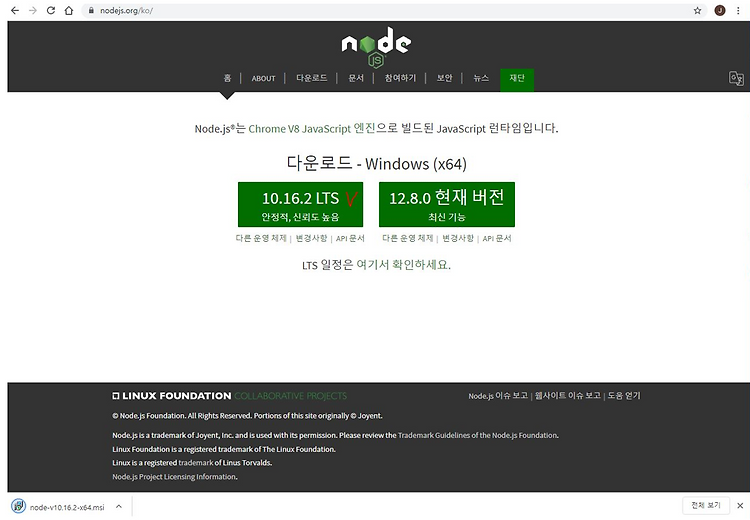Click the padlock site security icon
The width and height of the screenshot is (750, 520).
point(91,11)
